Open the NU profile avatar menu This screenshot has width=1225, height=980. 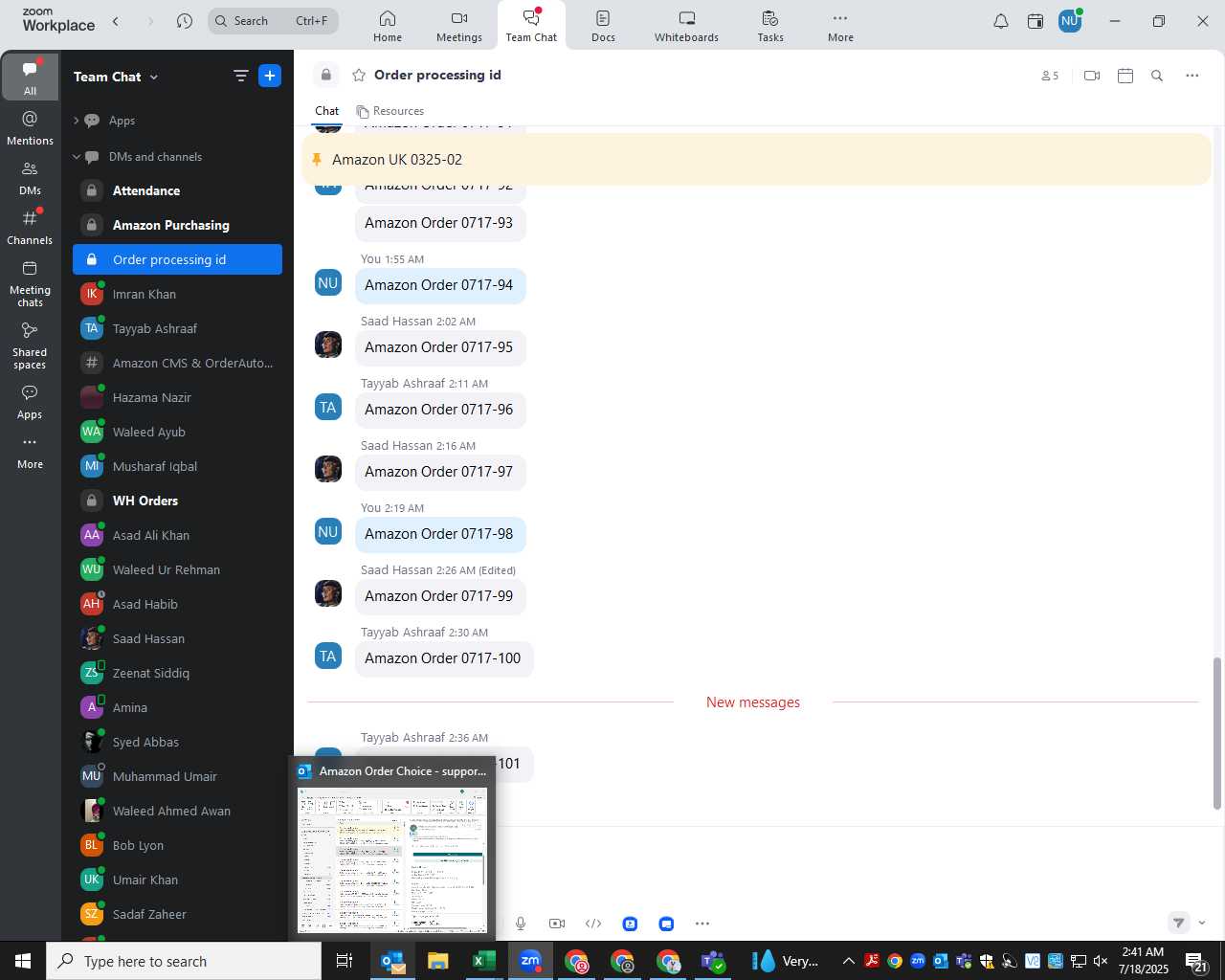click(x=1070, y=21)
